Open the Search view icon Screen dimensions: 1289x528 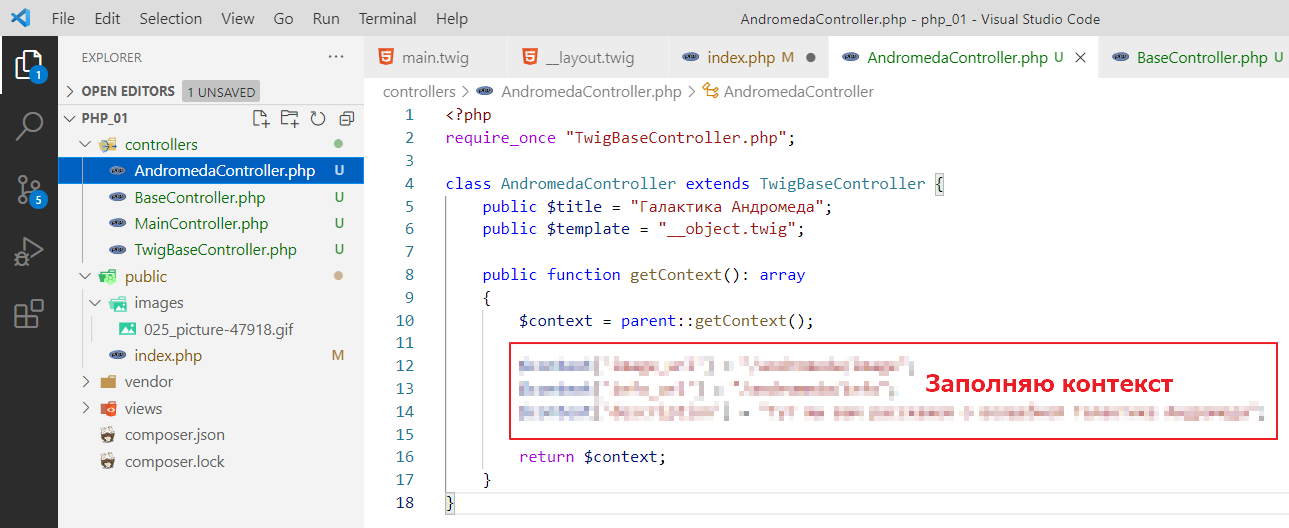[28, 127]
